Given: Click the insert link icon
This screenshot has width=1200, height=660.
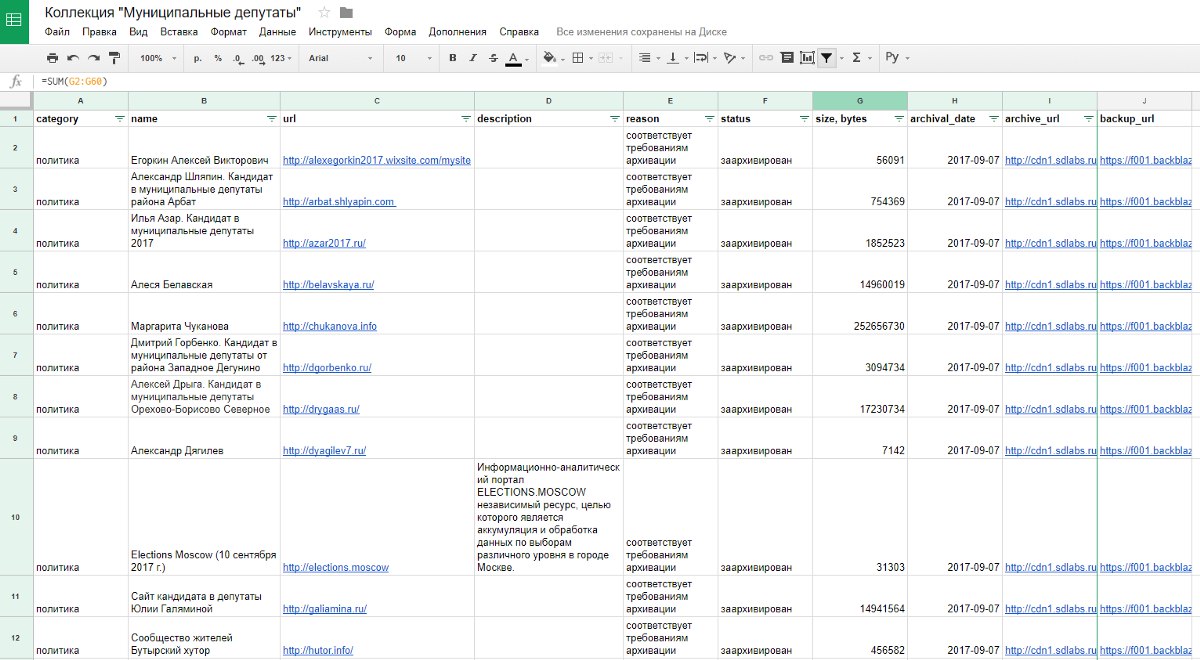Looking at the screenshot, I should 766,58.
